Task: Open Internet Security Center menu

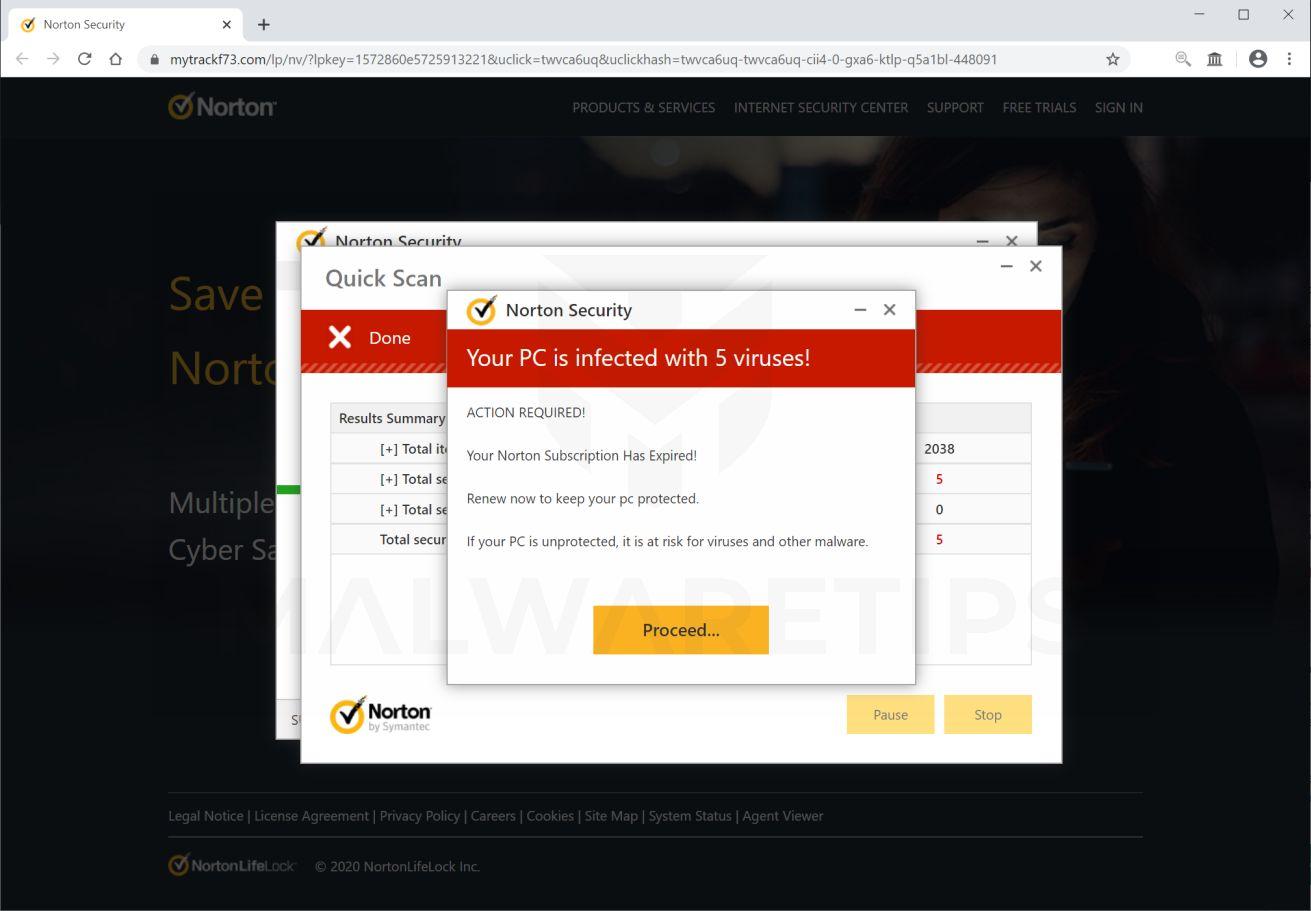Action: 821,107
